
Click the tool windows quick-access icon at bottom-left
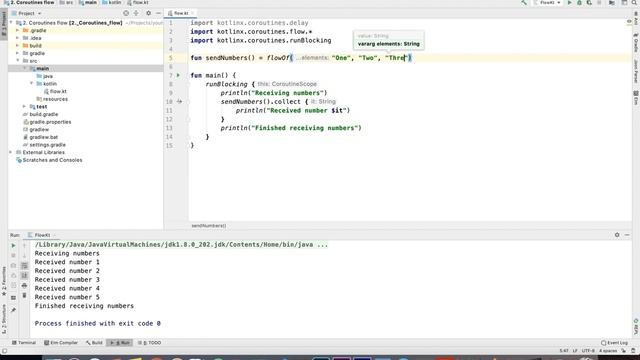pyautogui.click(x=4, y=351)
